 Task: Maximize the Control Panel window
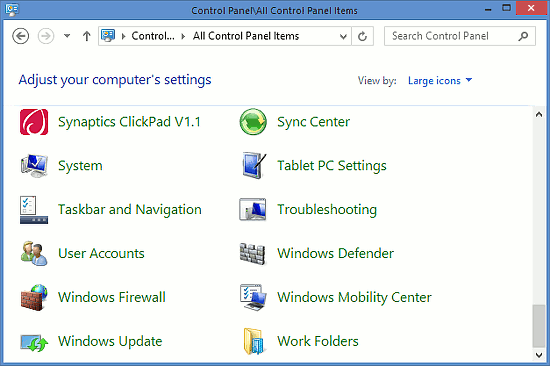[506, 8]
